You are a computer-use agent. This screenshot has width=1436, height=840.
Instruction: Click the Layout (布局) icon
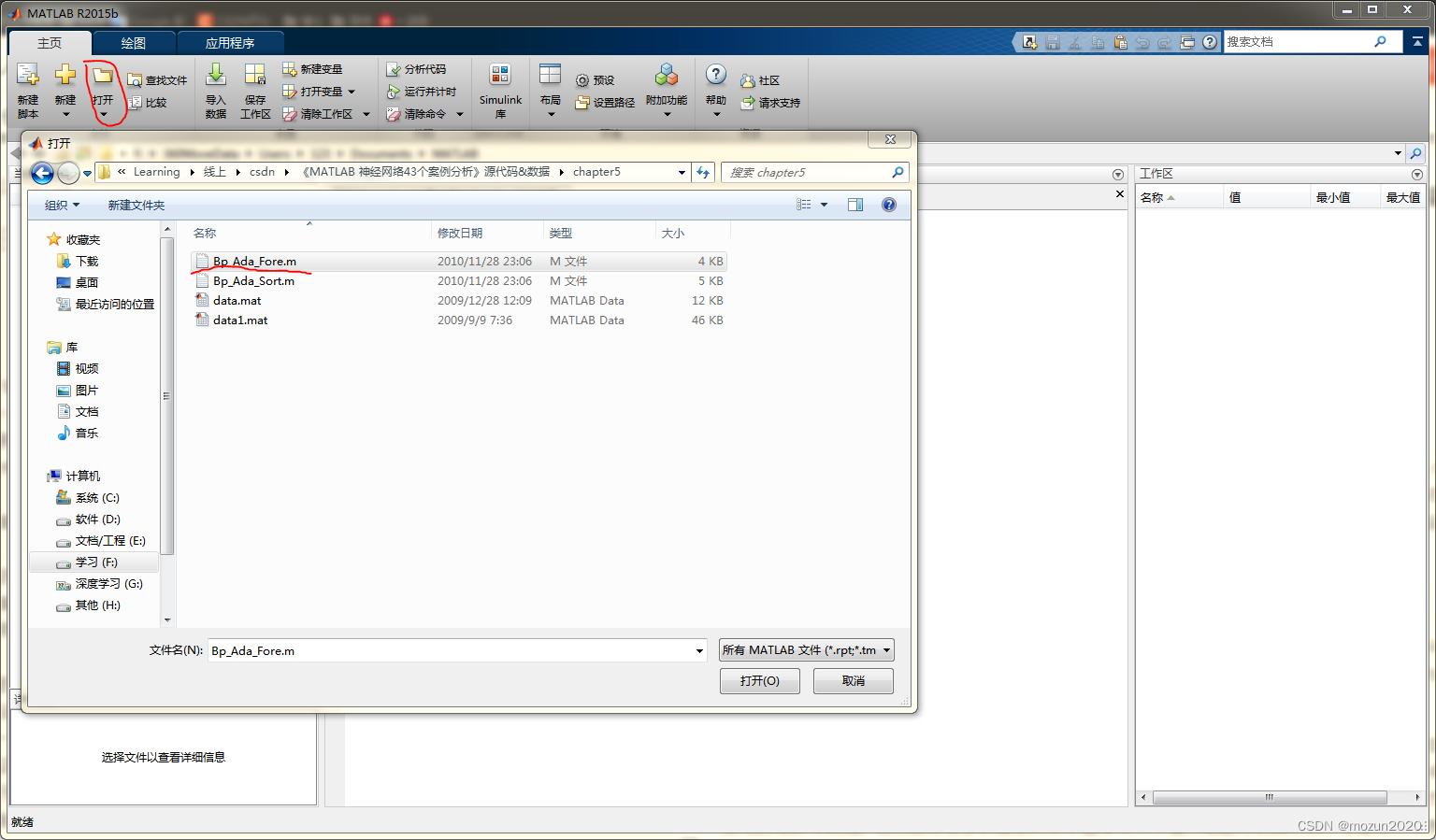[x=551, y=77]
